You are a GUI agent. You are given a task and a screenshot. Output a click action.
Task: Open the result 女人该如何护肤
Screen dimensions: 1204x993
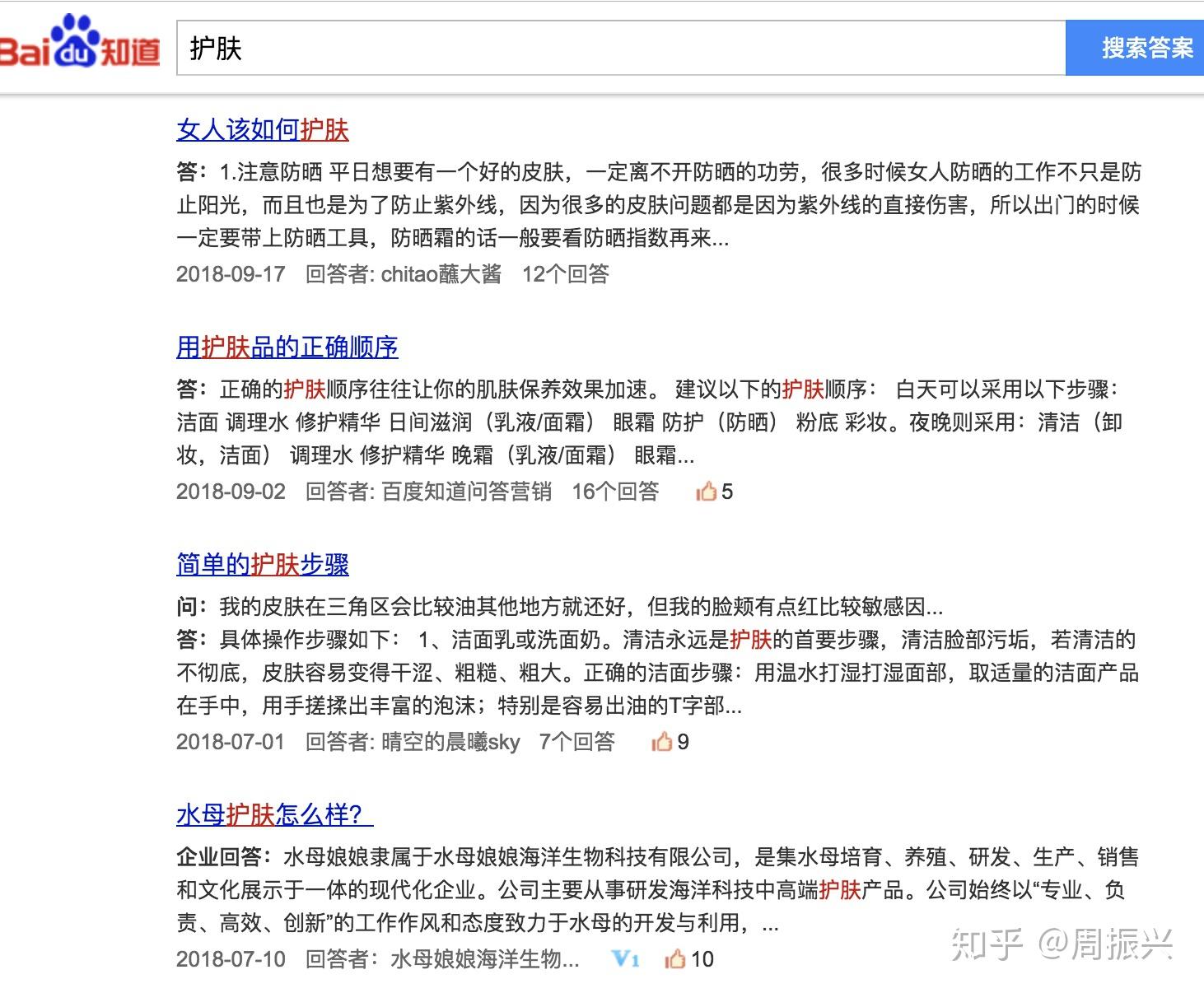coord(263,130)
